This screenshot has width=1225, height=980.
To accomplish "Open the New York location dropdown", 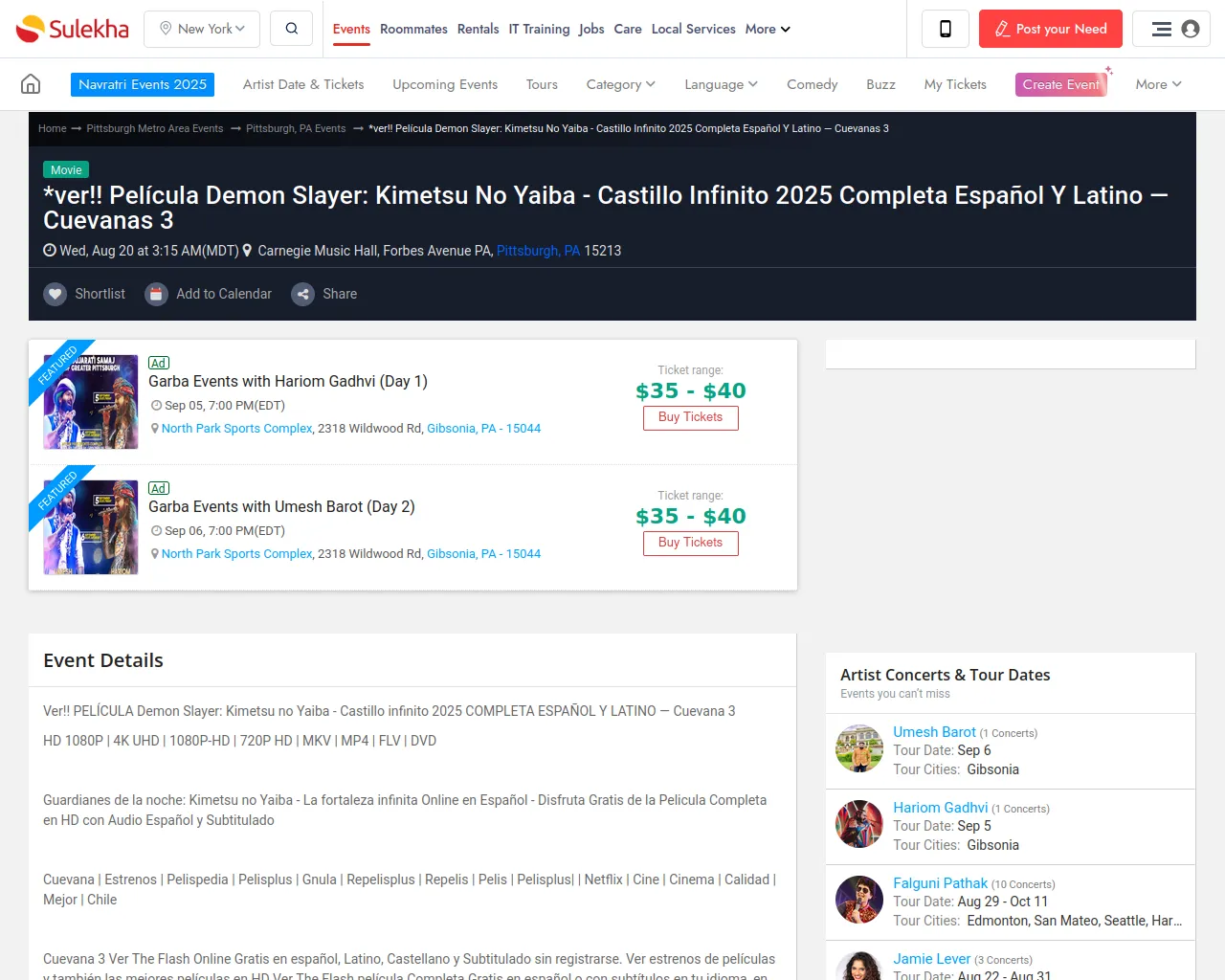I will tap(202, 29).
